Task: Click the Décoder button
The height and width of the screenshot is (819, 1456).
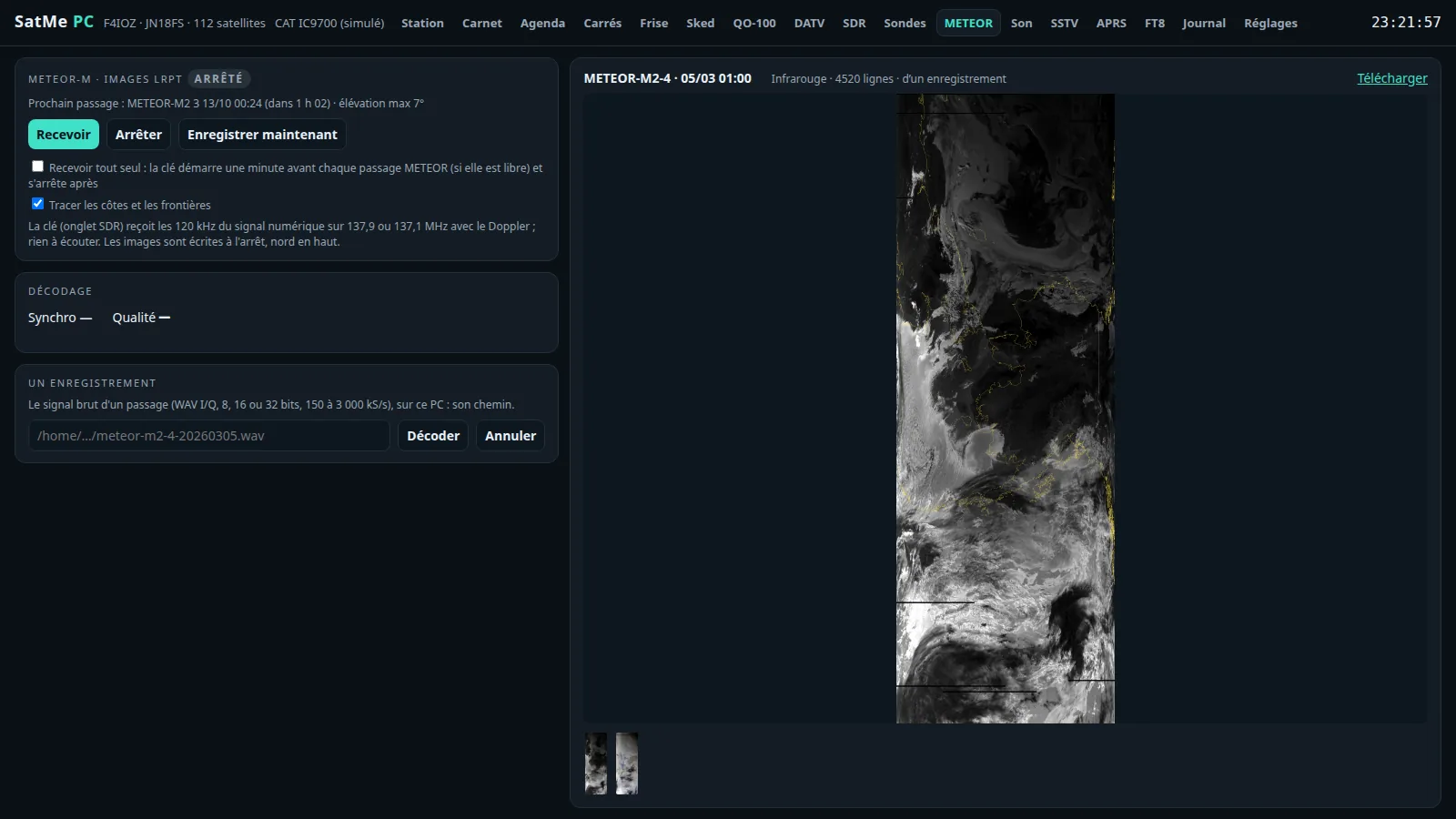Action: coord(433,436)
